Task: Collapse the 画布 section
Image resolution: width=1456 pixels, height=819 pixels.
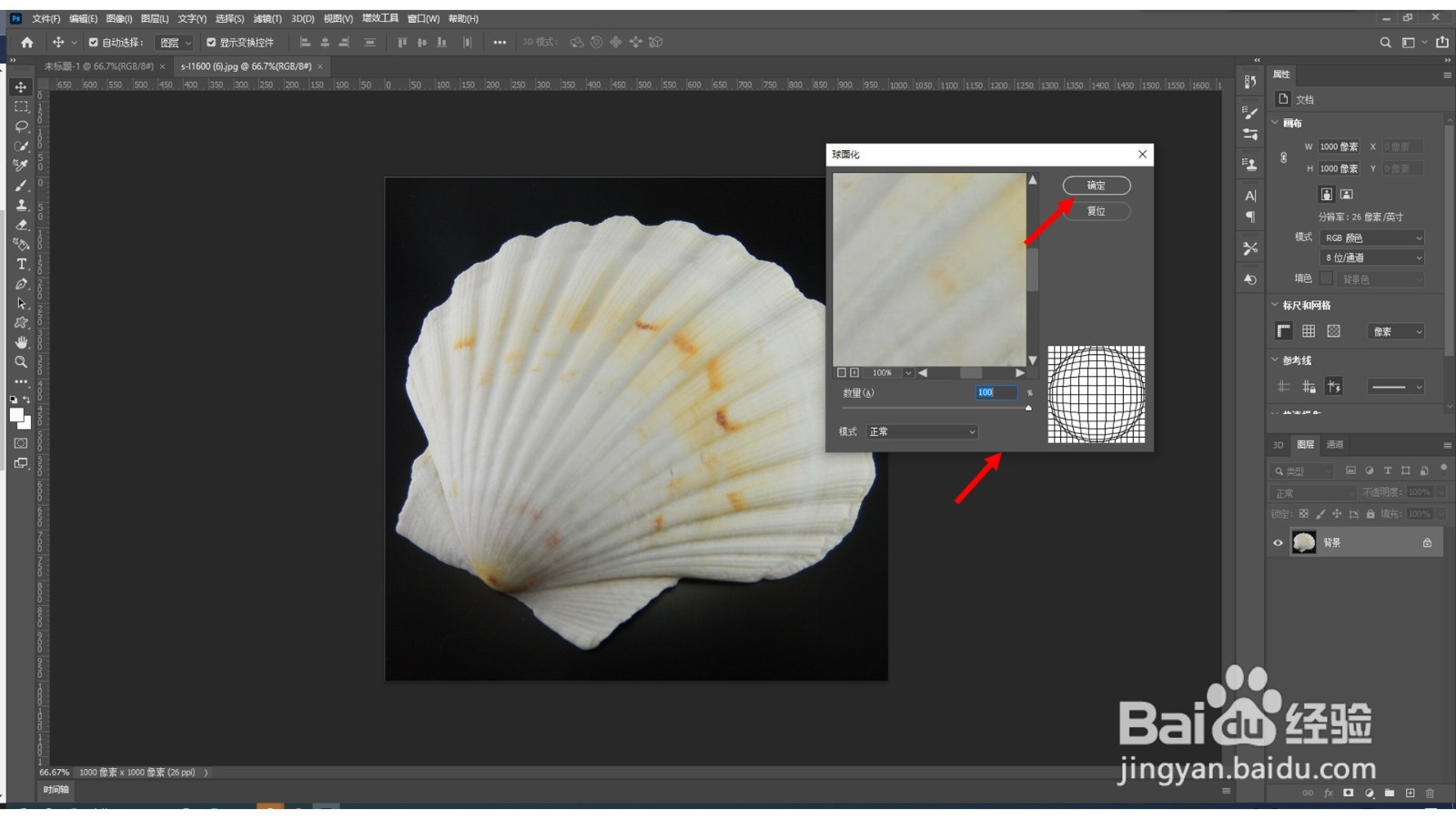Action: click(1275, 123)
